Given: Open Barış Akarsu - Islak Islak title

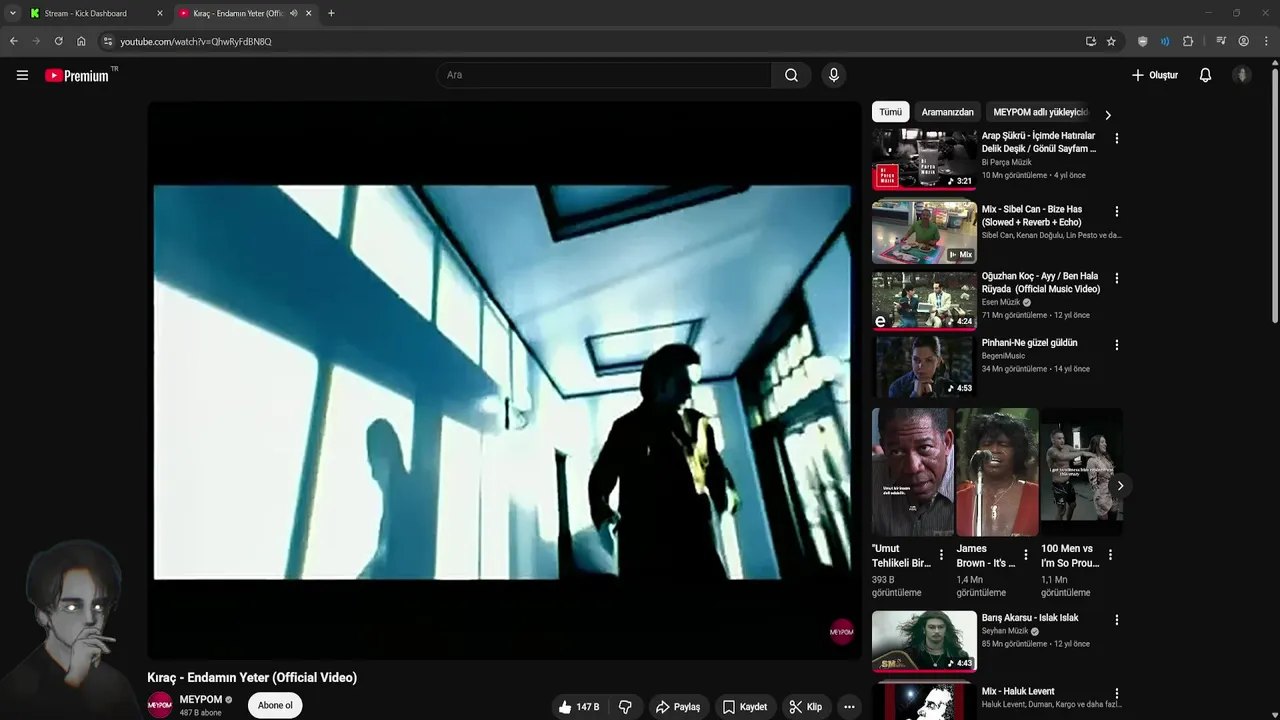Looking at the screenshot, I should pyautogui.click(x=1030, y=618).
